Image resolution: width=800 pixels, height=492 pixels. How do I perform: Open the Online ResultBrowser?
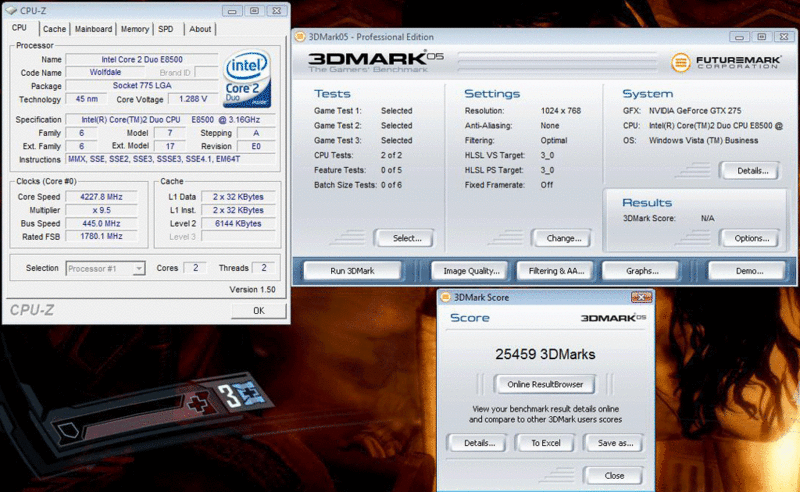(545, 384)
